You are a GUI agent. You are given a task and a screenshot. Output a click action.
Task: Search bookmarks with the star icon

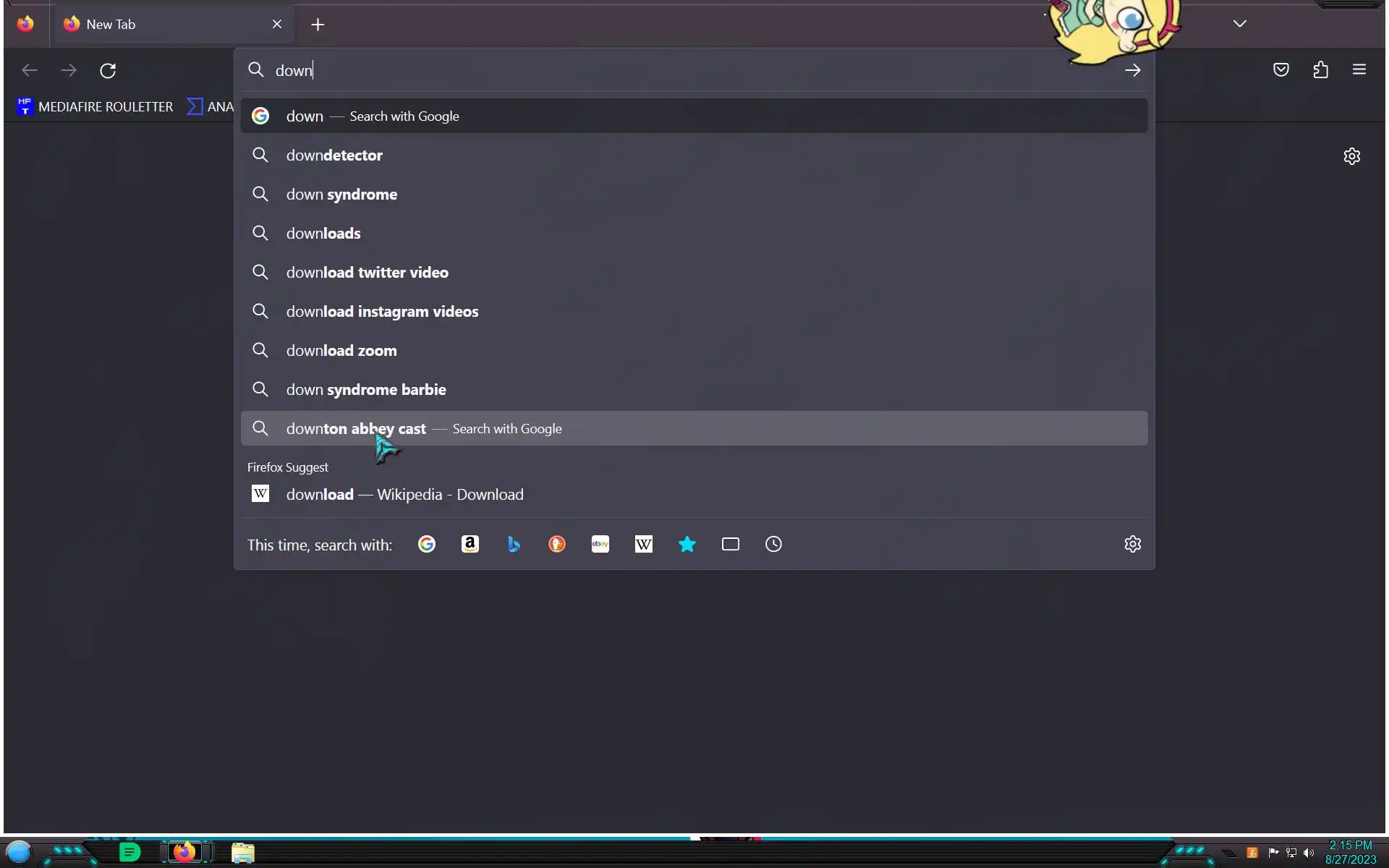point(687,544)
